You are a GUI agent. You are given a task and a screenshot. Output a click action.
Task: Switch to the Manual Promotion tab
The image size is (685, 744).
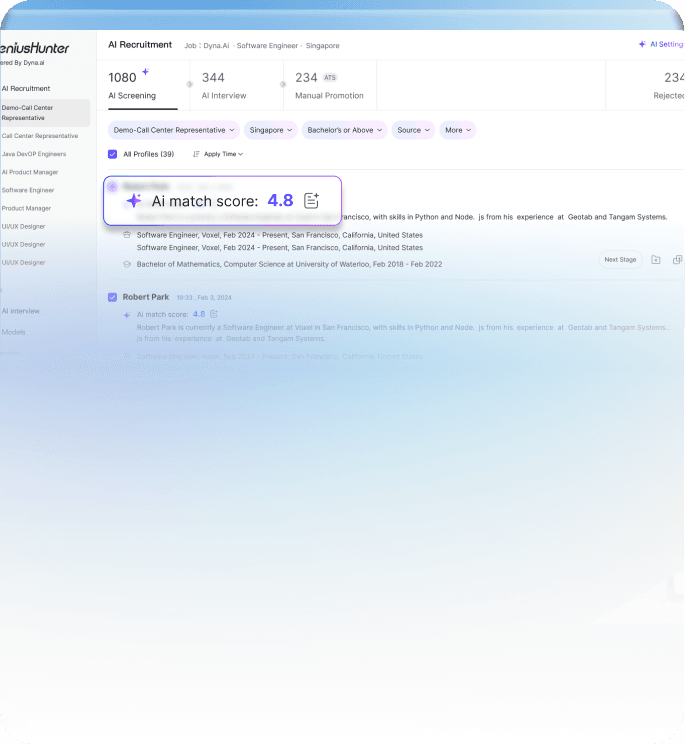[x=329, y=85]
